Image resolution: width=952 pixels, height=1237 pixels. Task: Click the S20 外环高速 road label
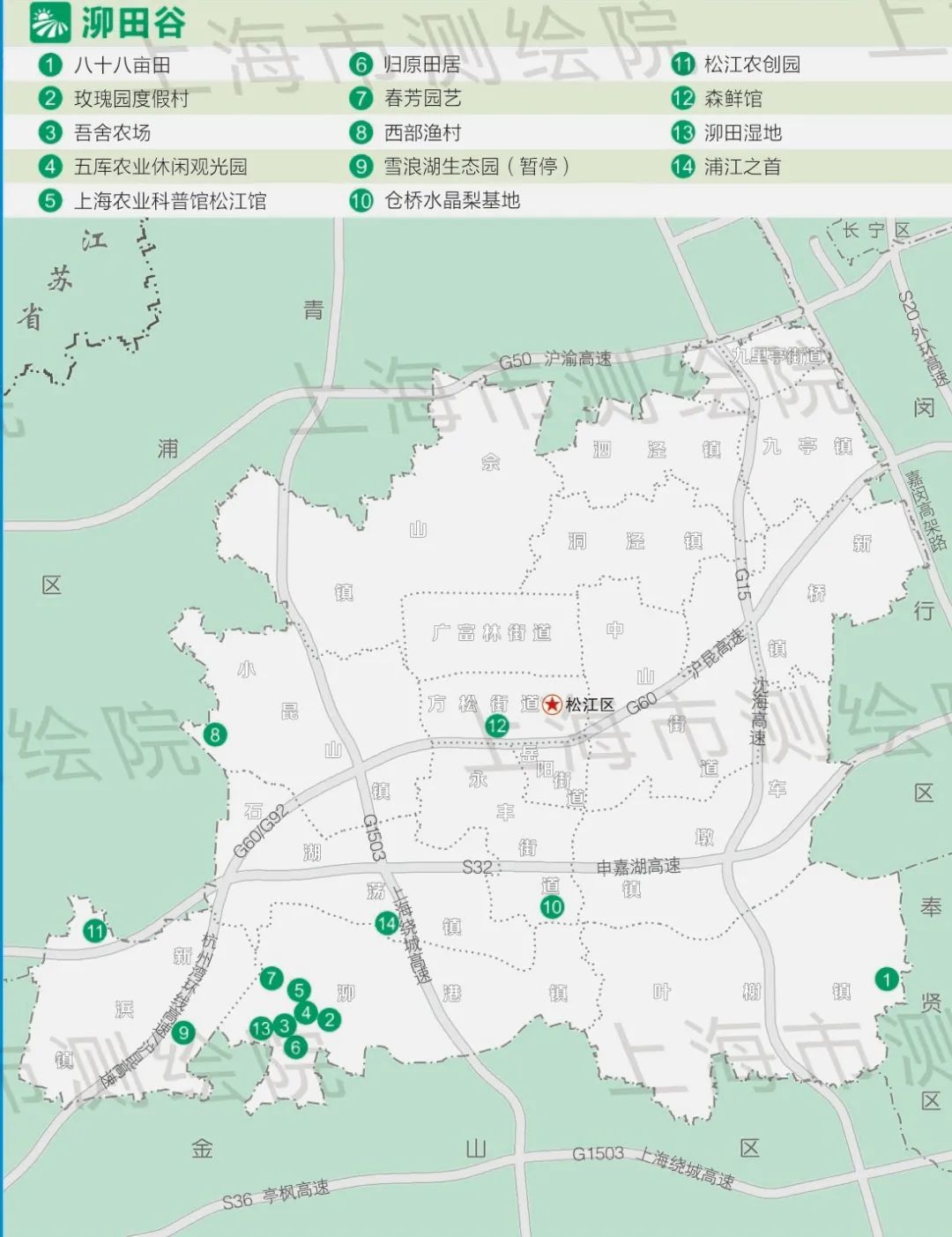point(923,339)
